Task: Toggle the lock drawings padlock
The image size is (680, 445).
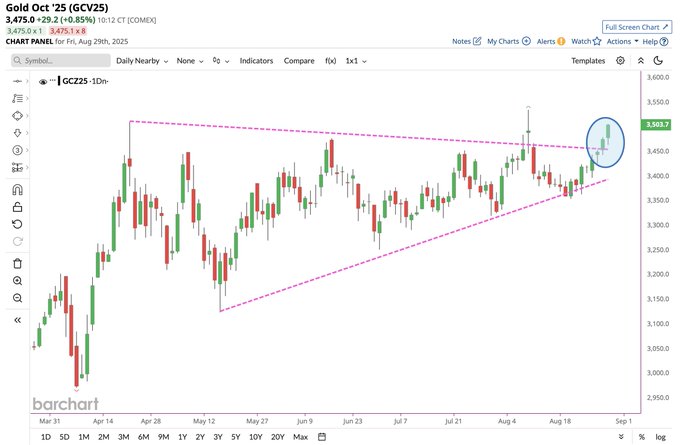Action: tap(17, 207)
